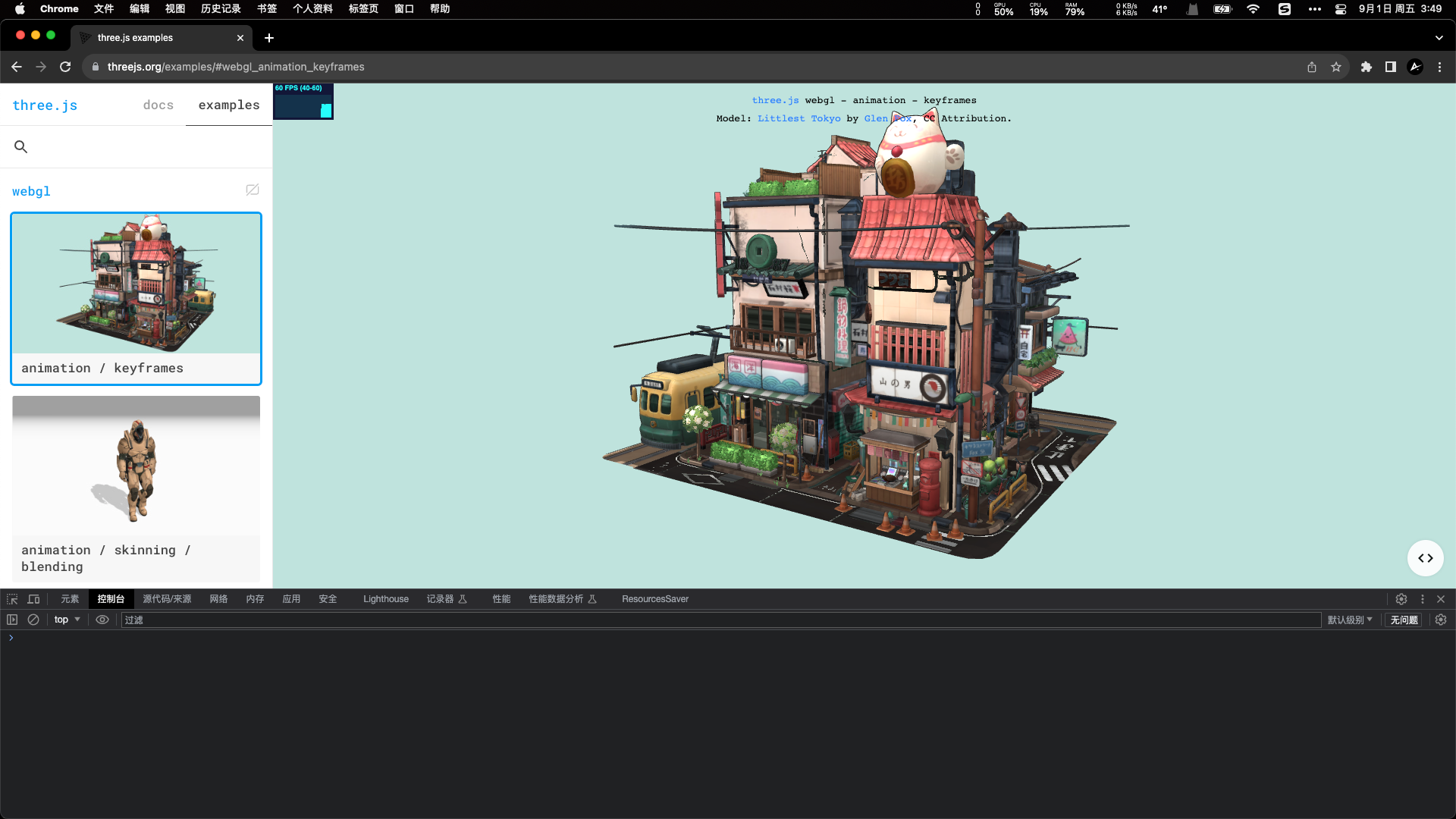Click the site lock icon in address bar
This screenshot has width=1456, height=819.
pos(95,67)
